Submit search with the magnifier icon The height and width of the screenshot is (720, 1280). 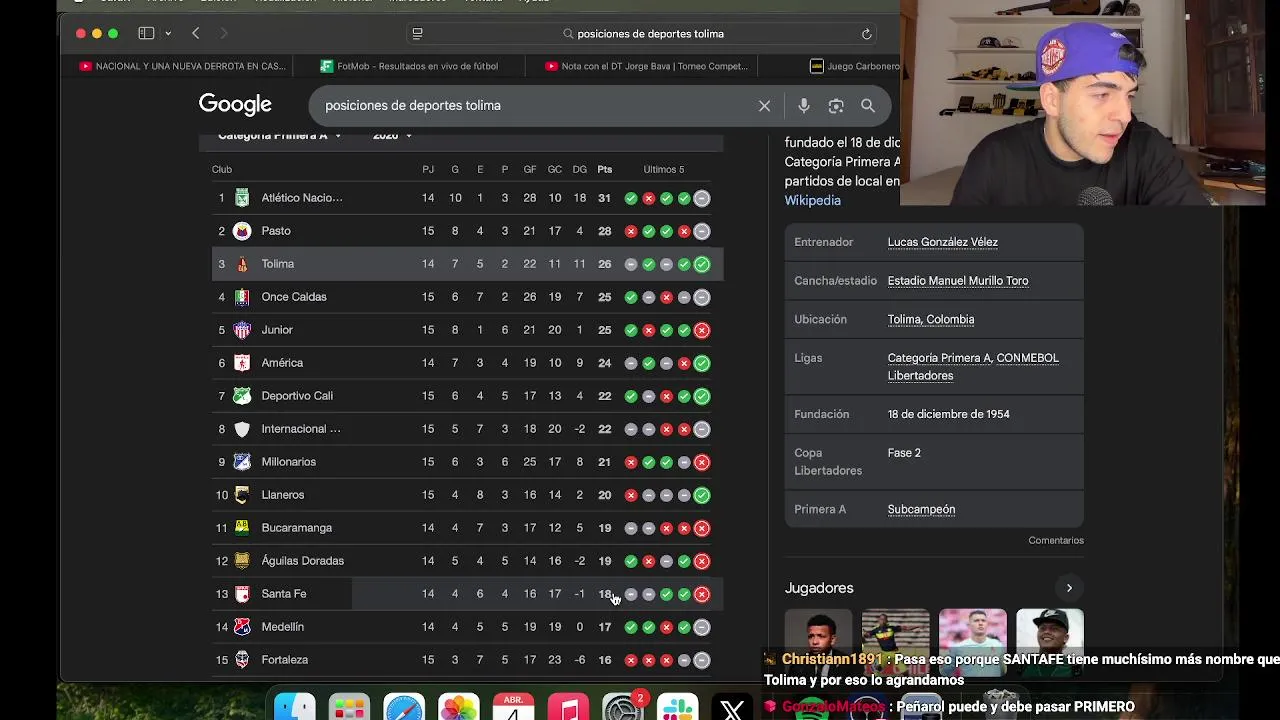coord(868,105)
